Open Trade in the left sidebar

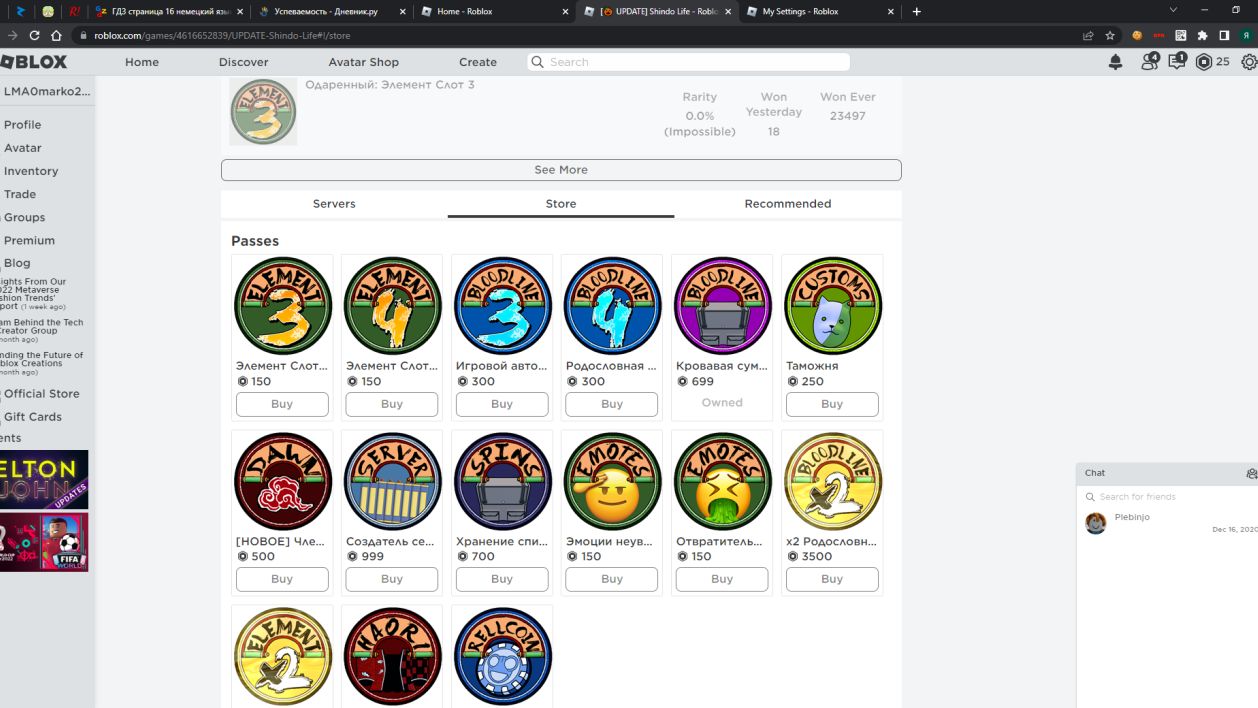(19, 194)
